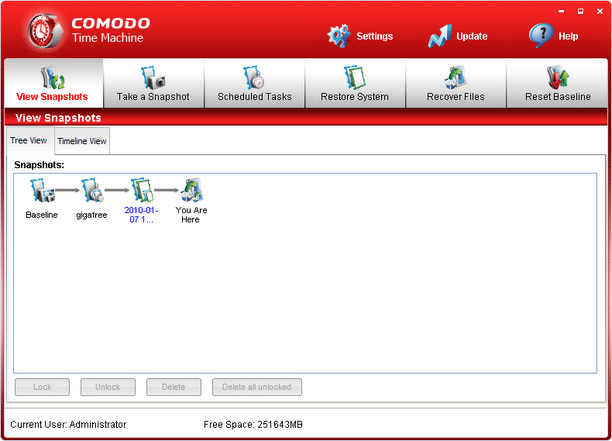Click the Update text link
Viewport: 612px width, 441px height.
click(472, 36)
